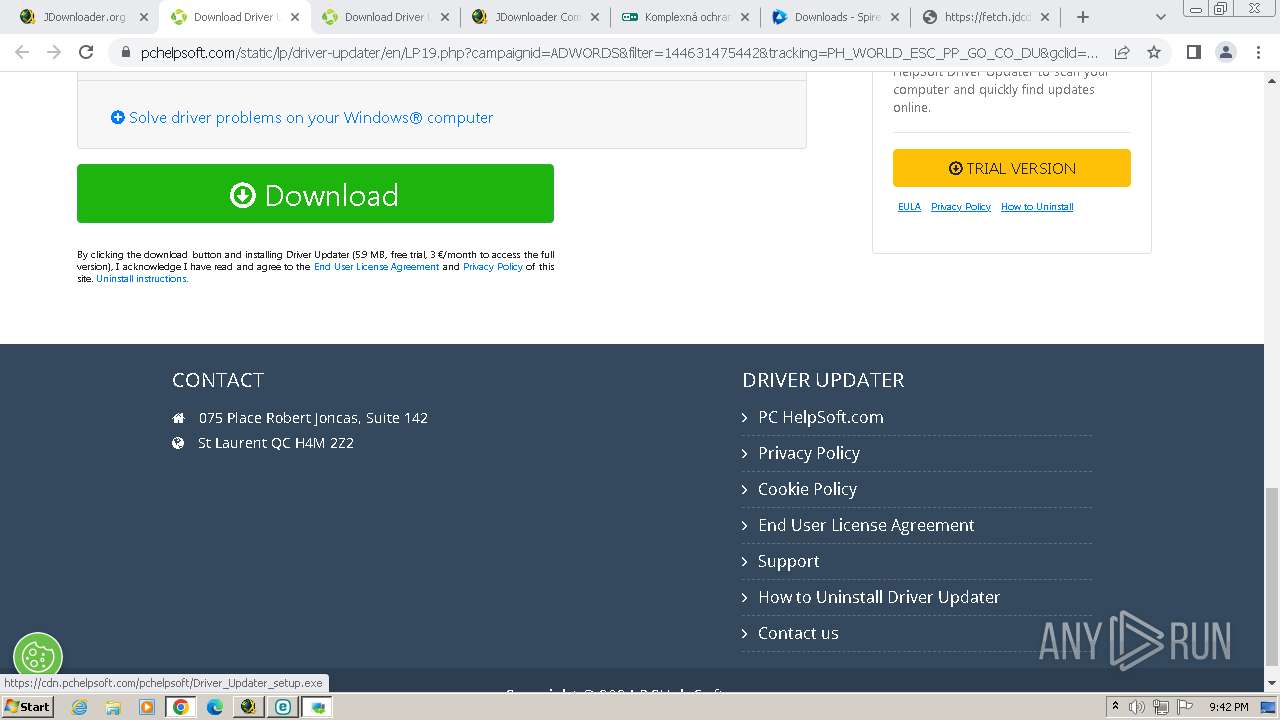Open the sidebar Privacy Policy link
1280x720 pixels.
pos(961,207)
